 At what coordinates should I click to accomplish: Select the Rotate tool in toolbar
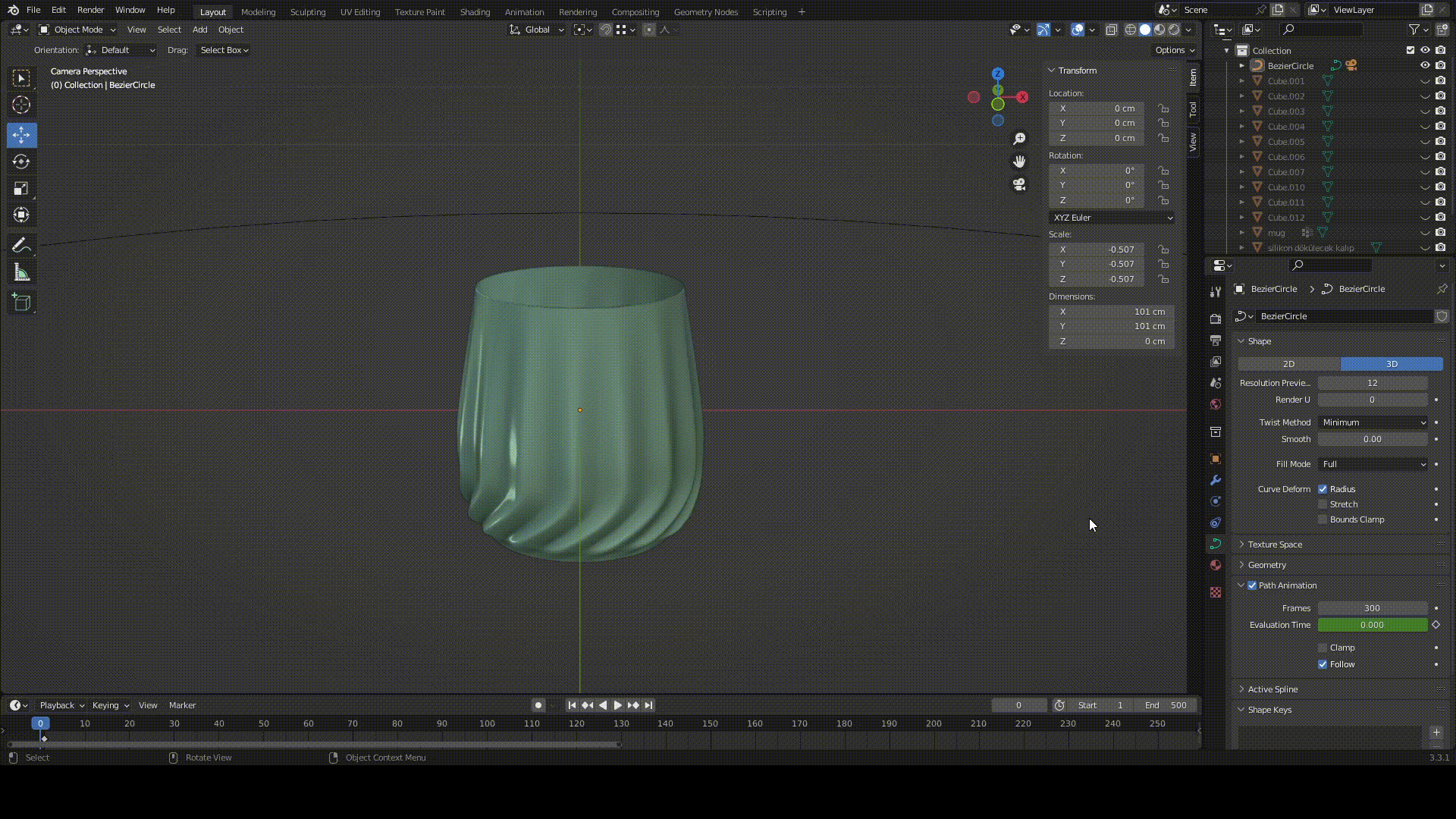(x=21, y=162)
